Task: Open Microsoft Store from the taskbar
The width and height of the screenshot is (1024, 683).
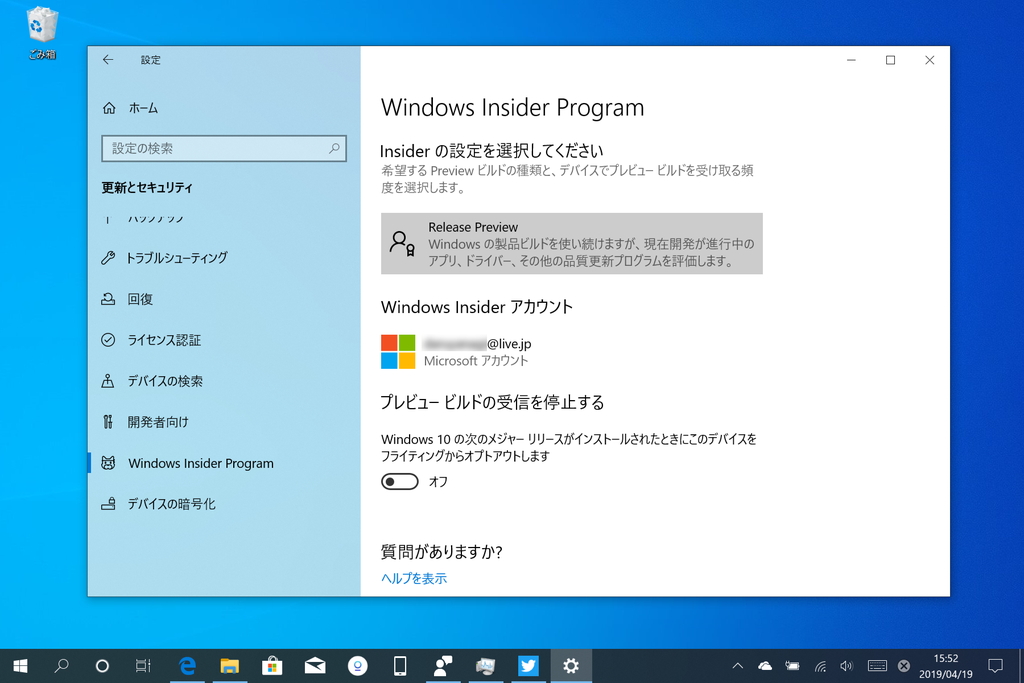Action: click(x=272, y=665)
